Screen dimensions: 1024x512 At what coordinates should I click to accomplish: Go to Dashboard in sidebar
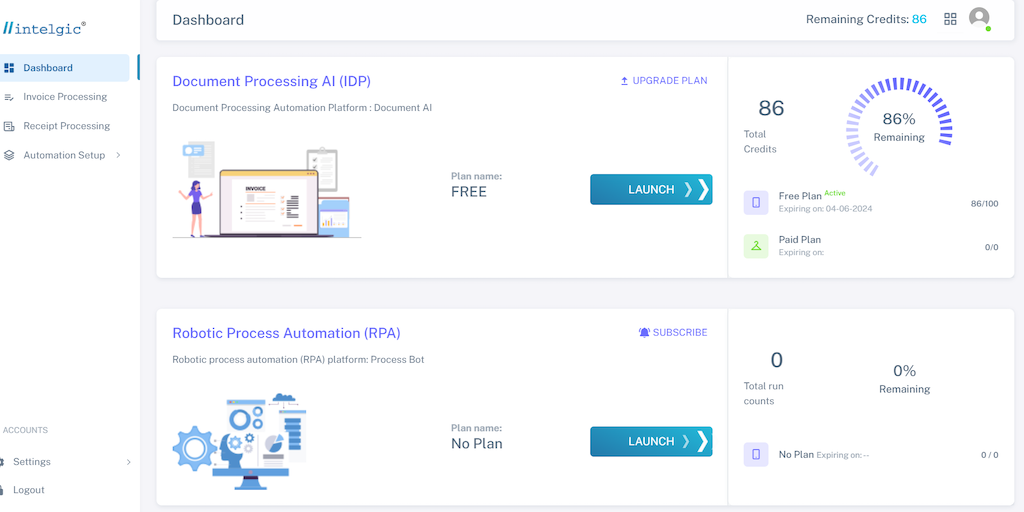(x=65, y=68)
